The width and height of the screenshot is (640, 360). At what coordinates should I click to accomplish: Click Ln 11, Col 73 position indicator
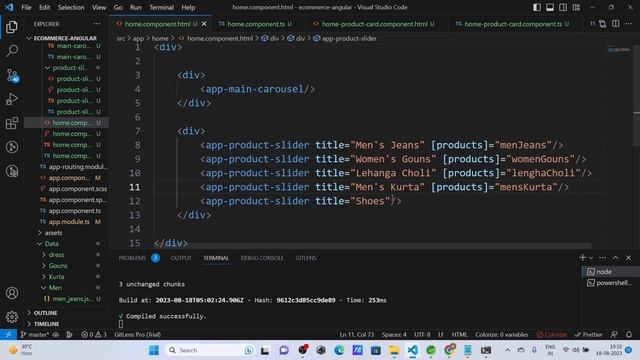[x=356, y=334]
